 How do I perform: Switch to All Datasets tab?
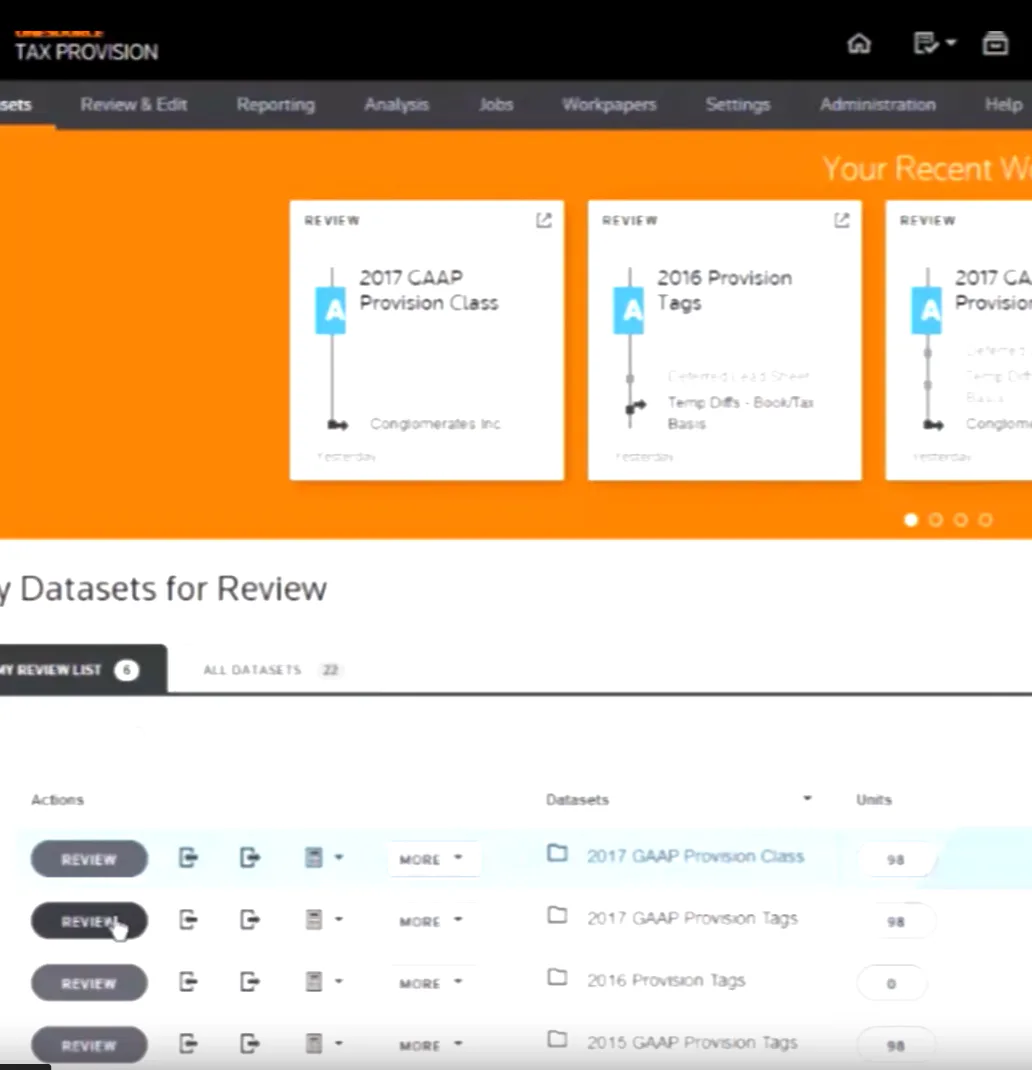pyautogui.click(x=273, y=670)
